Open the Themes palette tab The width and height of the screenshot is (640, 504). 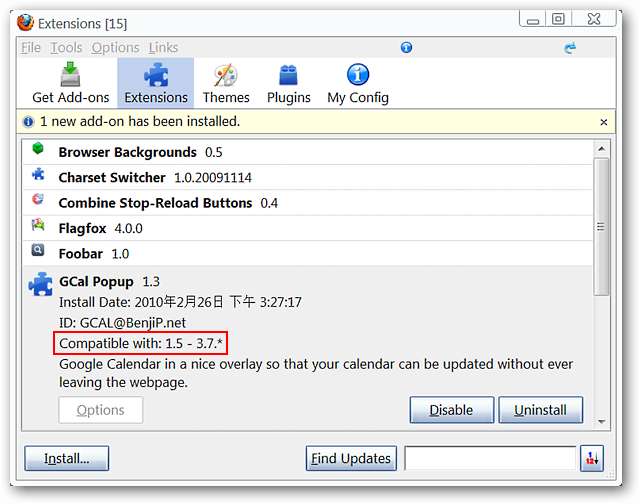click(226, 83)
